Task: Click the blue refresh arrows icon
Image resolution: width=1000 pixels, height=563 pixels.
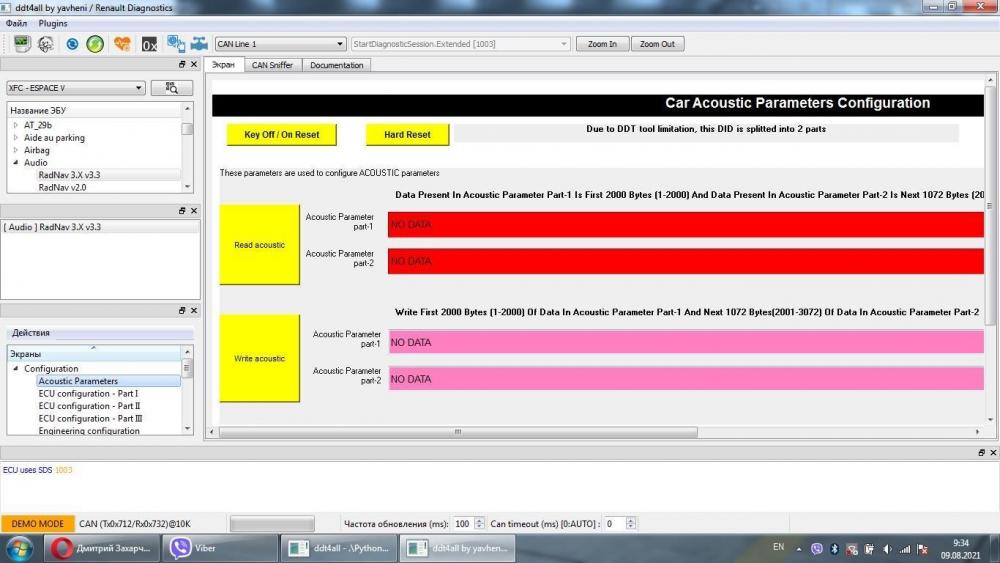Action: [x=72, y=44]
